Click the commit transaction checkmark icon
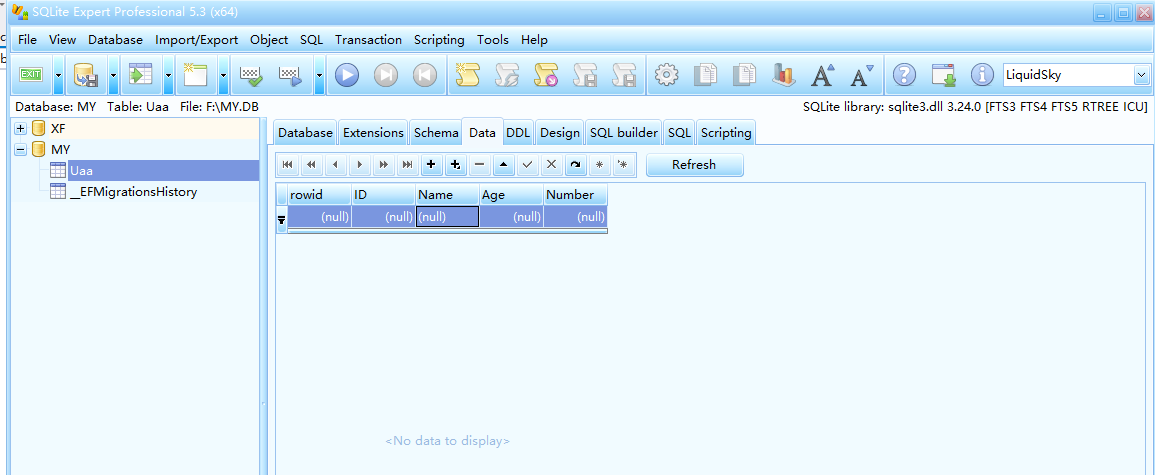Image resolution: width=1155 pixels, height=475 pixels. tap(252, 74)
